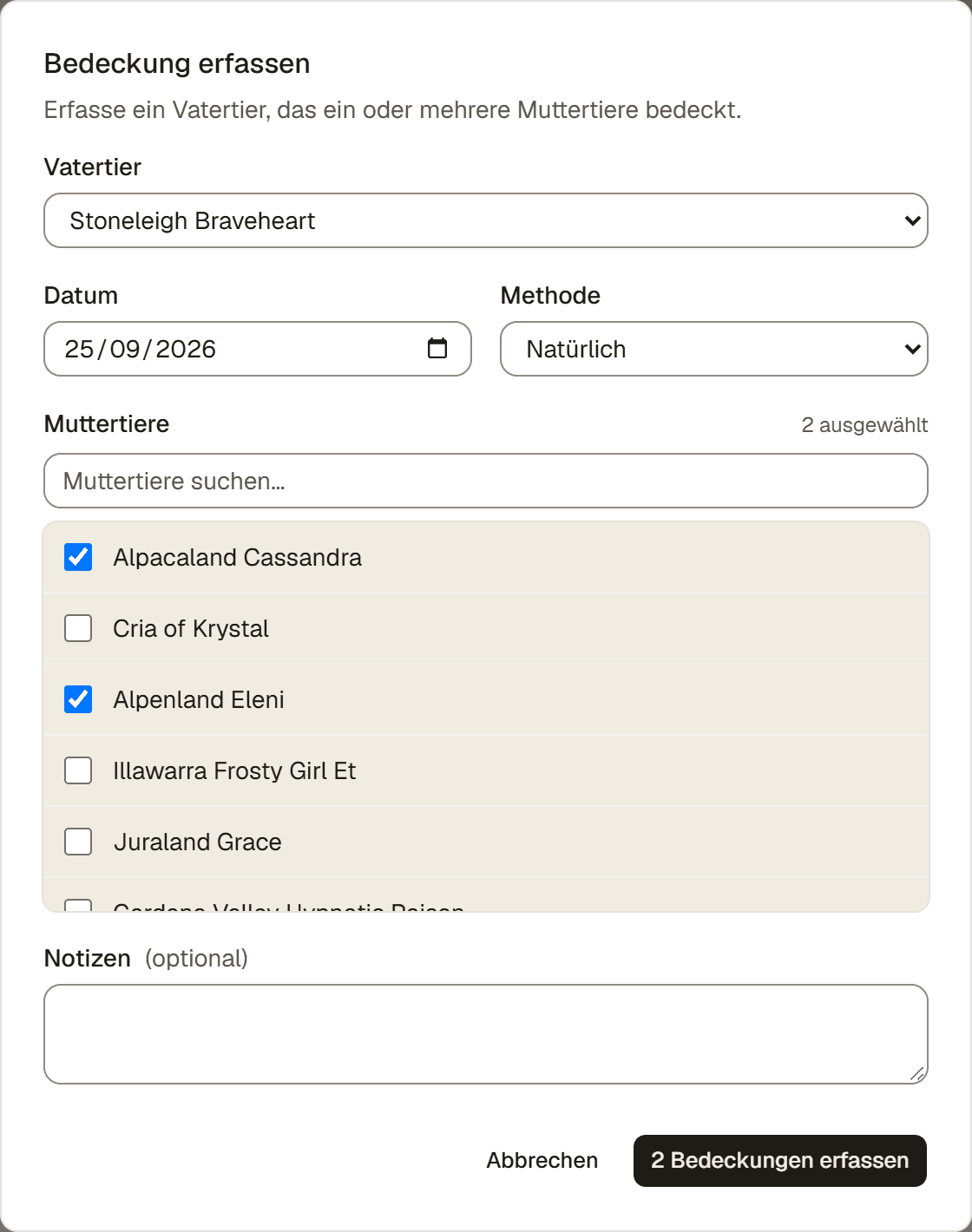Open the Vatertier dropdown
This screenshot has width=972, height=1232.
point(486,220)
